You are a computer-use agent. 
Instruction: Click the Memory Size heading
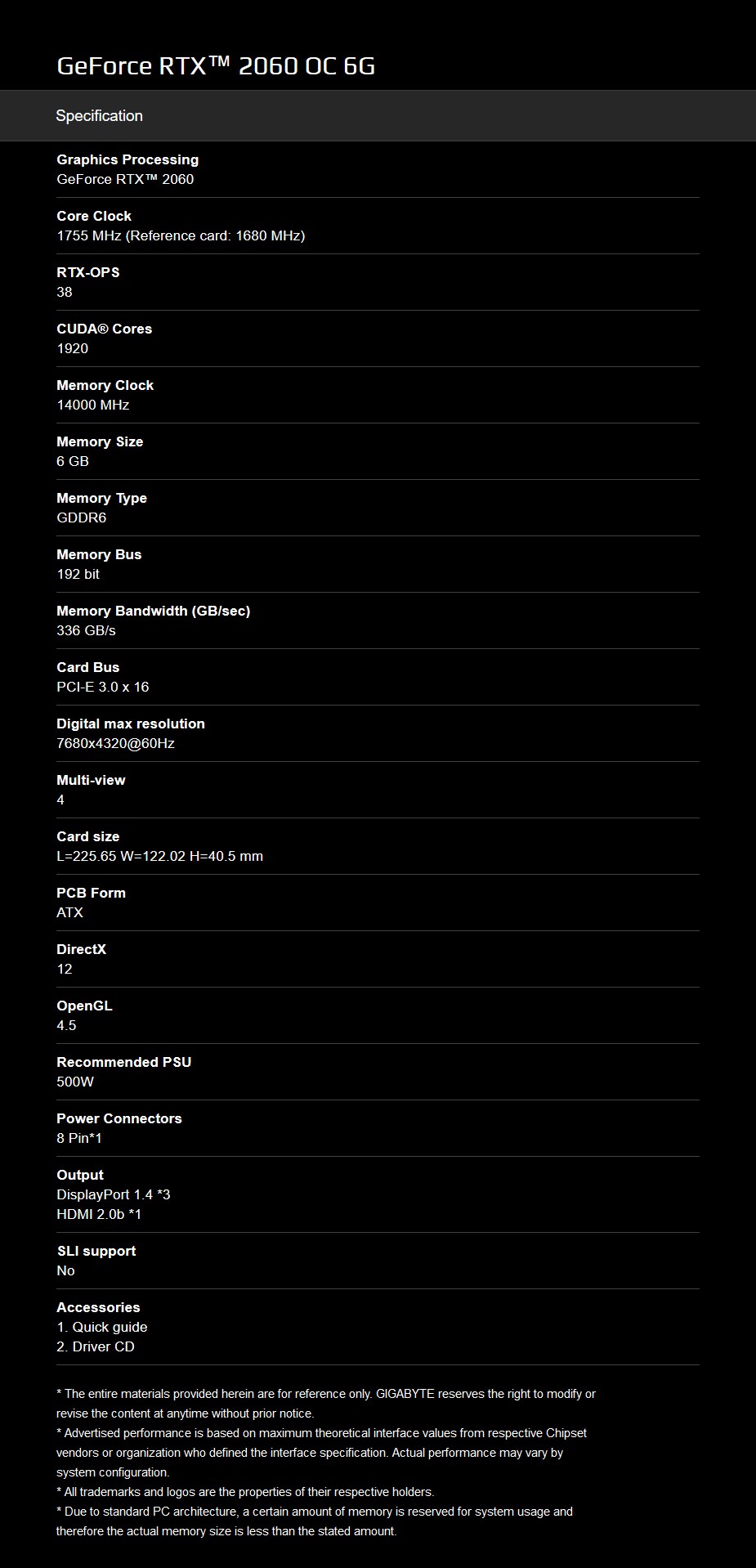100,441
